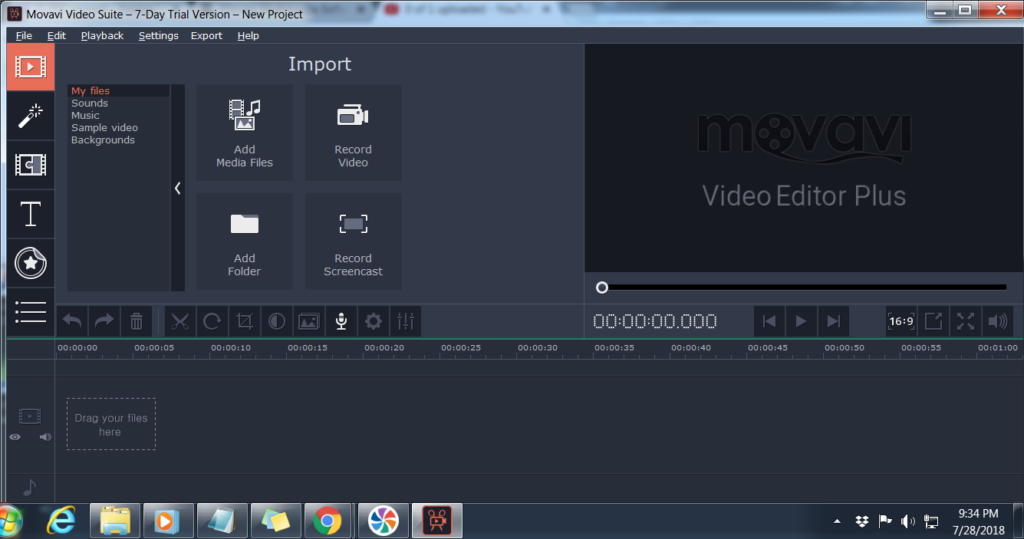The height and width of the screenshot is (539, 1024).
Task: Open the Playback menu
Action: tap(102, 35)
